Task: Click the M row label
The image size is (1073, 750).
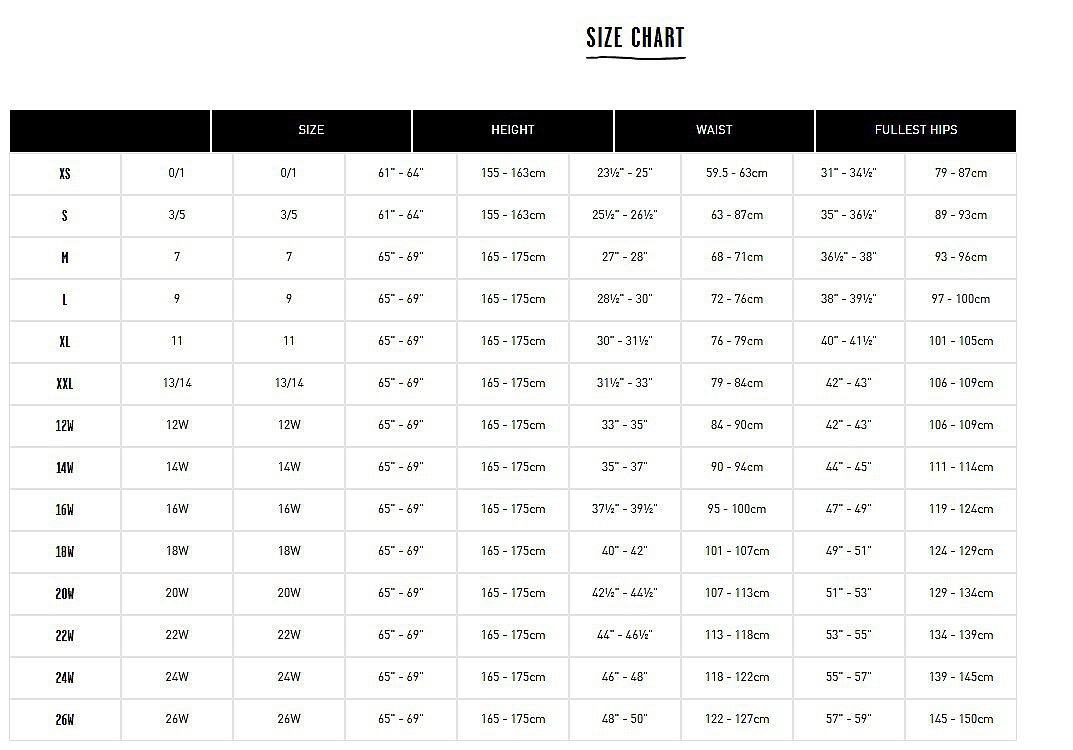Action: click(x=65, y=258)
